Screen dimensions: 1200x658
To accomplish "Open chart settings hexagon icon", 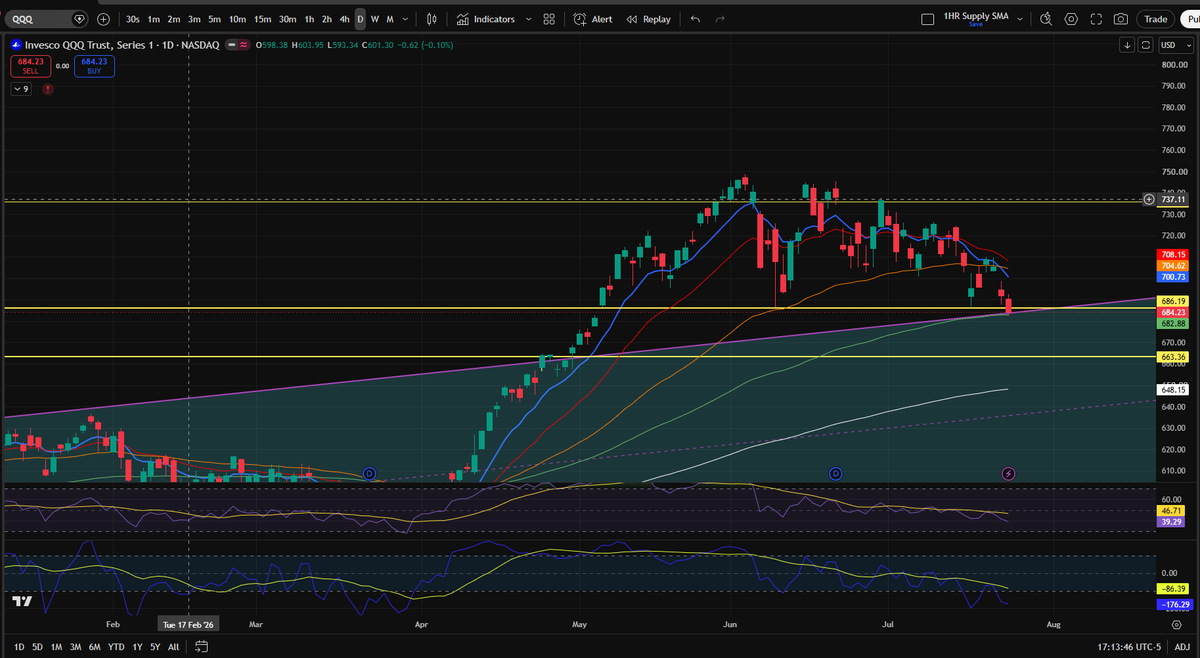I will (x=1071, y=19).
